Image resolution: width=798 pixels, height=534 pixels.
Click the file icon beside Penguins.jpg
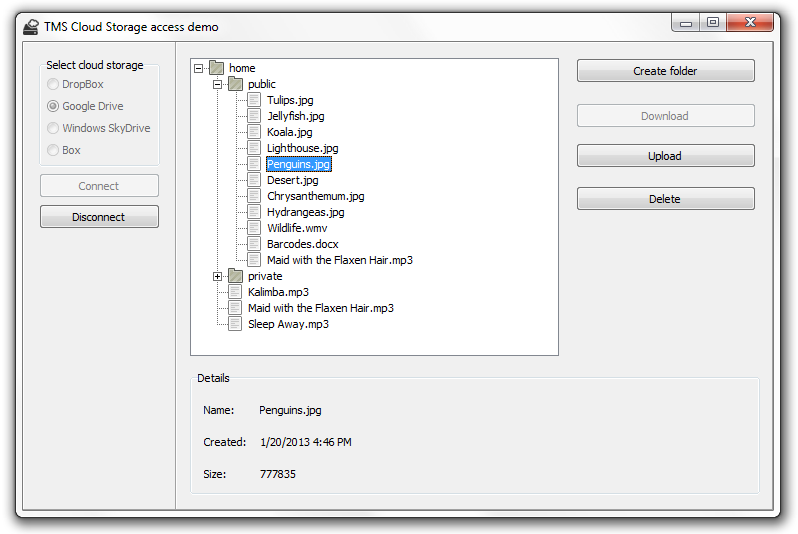[x=254, y=164]
